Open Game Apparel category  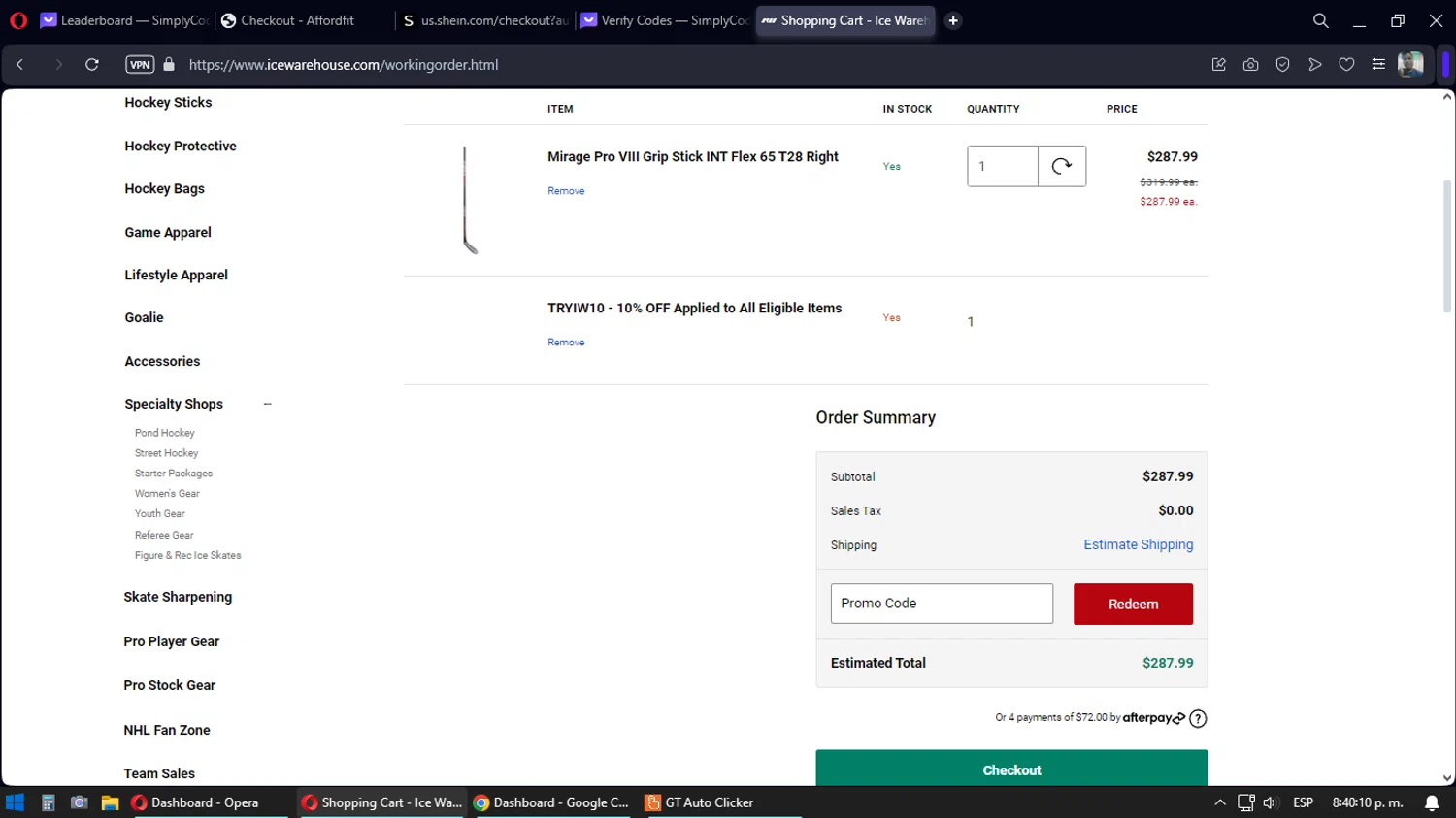pyautogui.click(x=168, y=233)
